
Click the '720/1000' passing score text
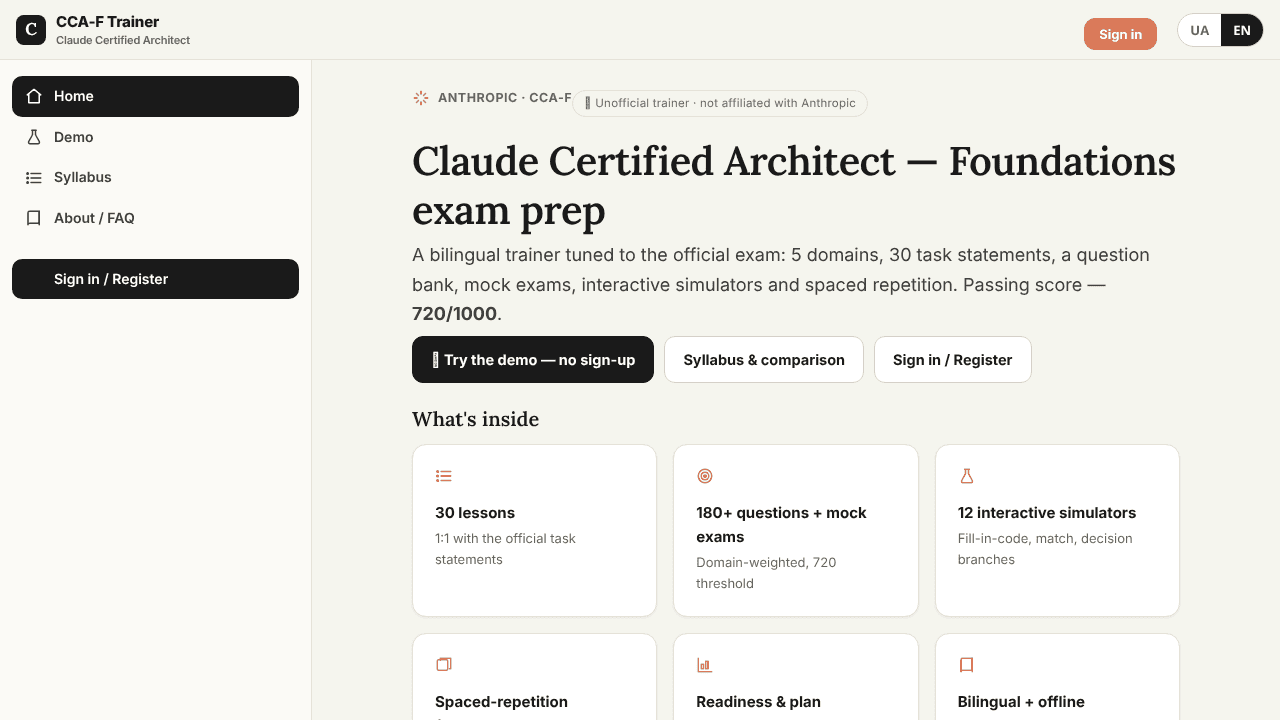455,314
